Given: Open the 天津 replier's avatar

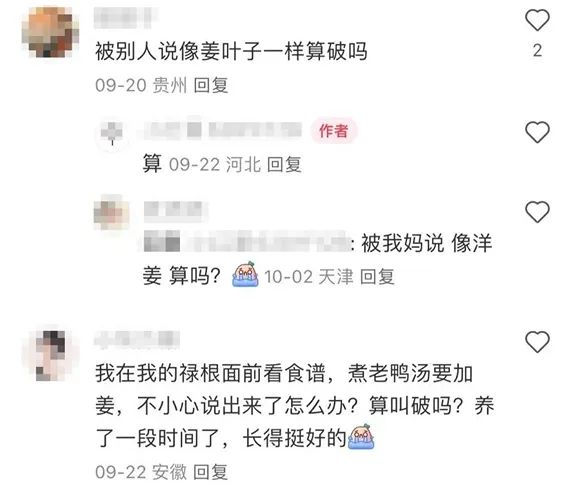Looking at the screenshot, I should (112, 212).
